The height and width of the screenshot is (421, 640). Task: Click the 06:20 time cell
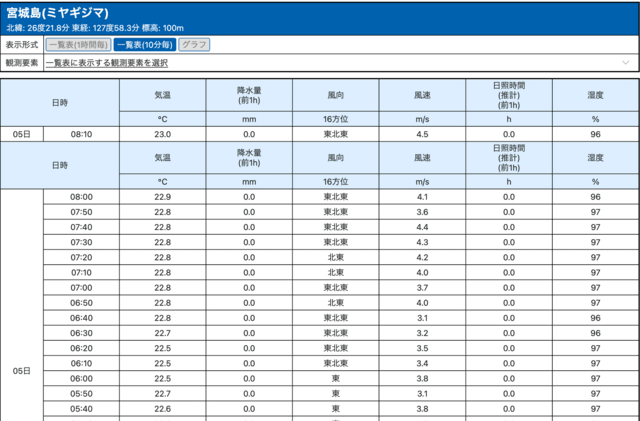(81, 348)
